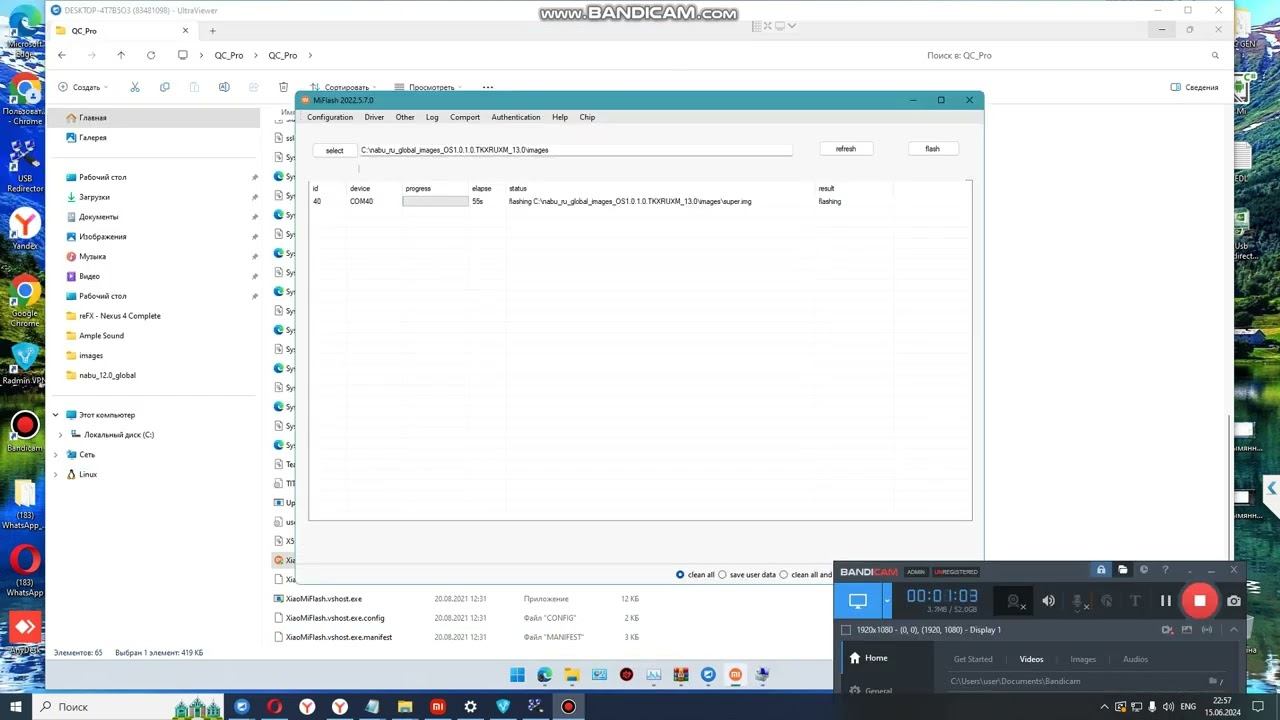The width and height of the screenshot is (1280, 720).
Task: Open MiFlash Log menu
Action: [x=432, y=117]
